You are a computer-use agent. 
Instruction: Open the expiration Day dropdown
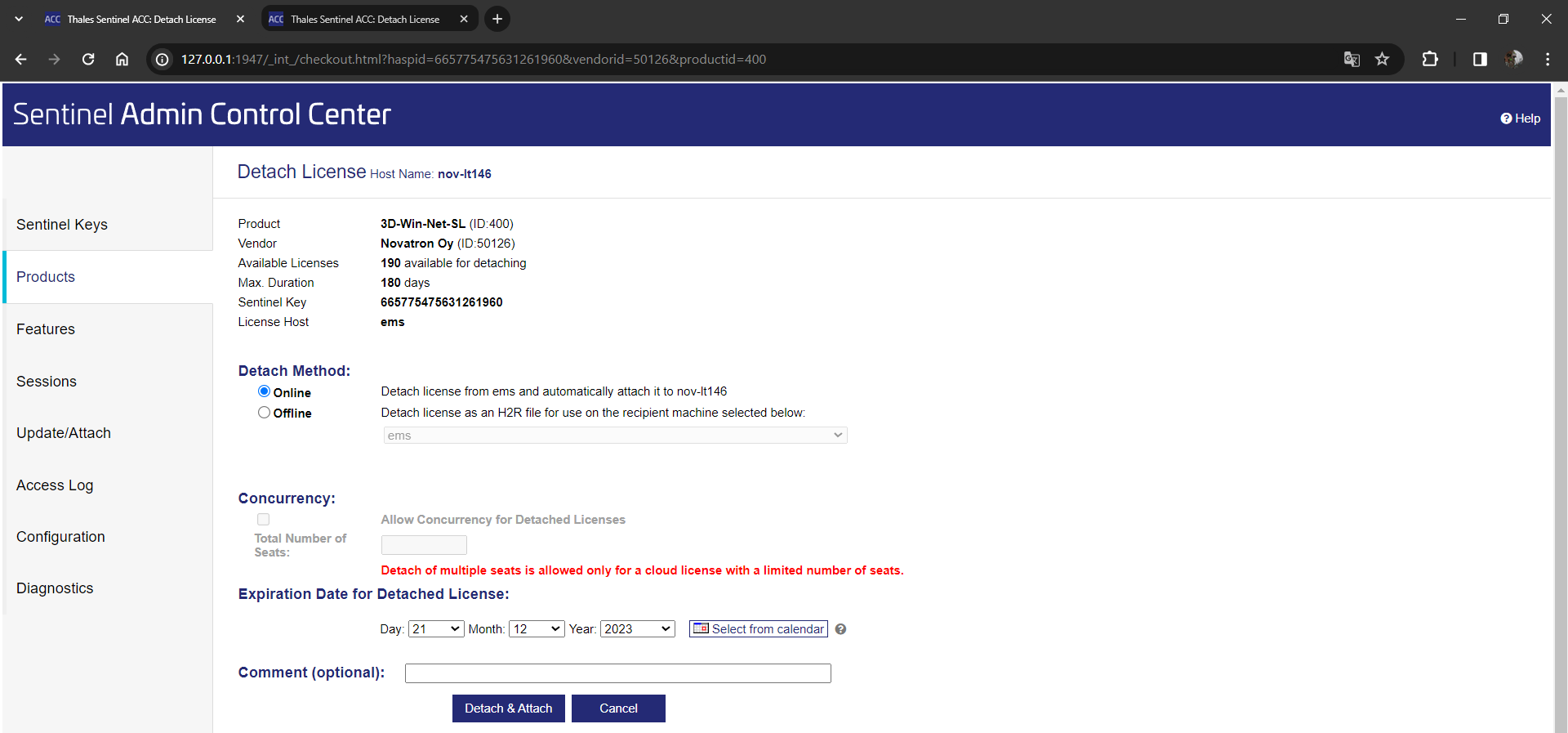point(436,628)
